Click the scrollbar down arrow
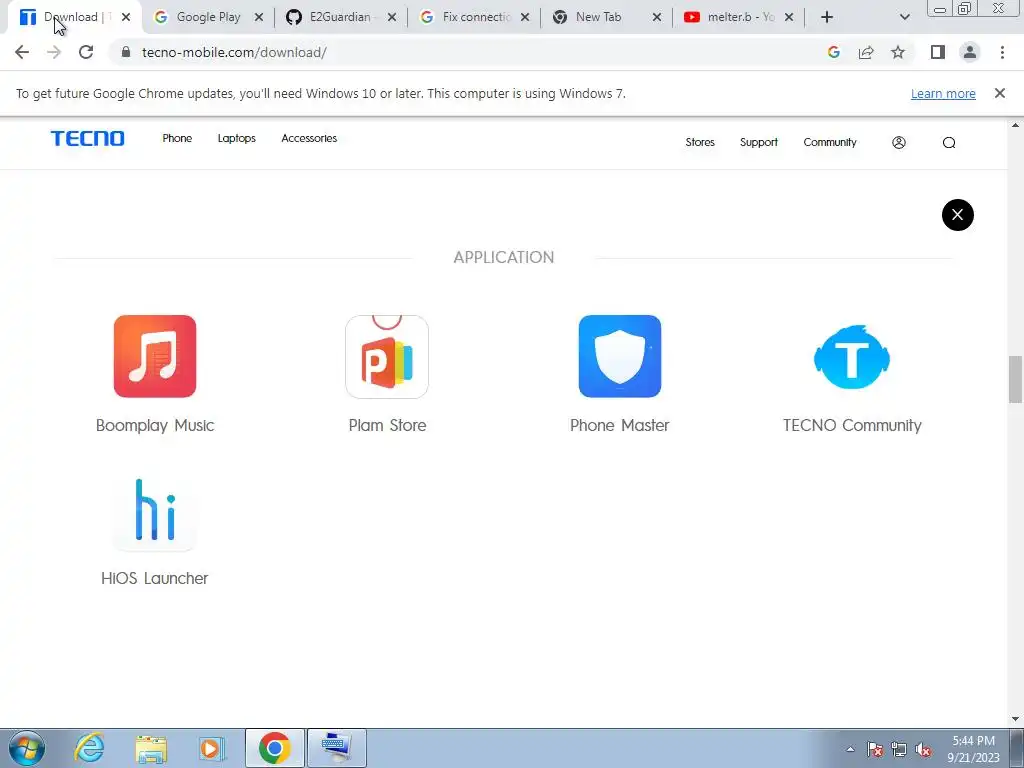Viewport: 1024px width, 768px height. [1015, 719]
